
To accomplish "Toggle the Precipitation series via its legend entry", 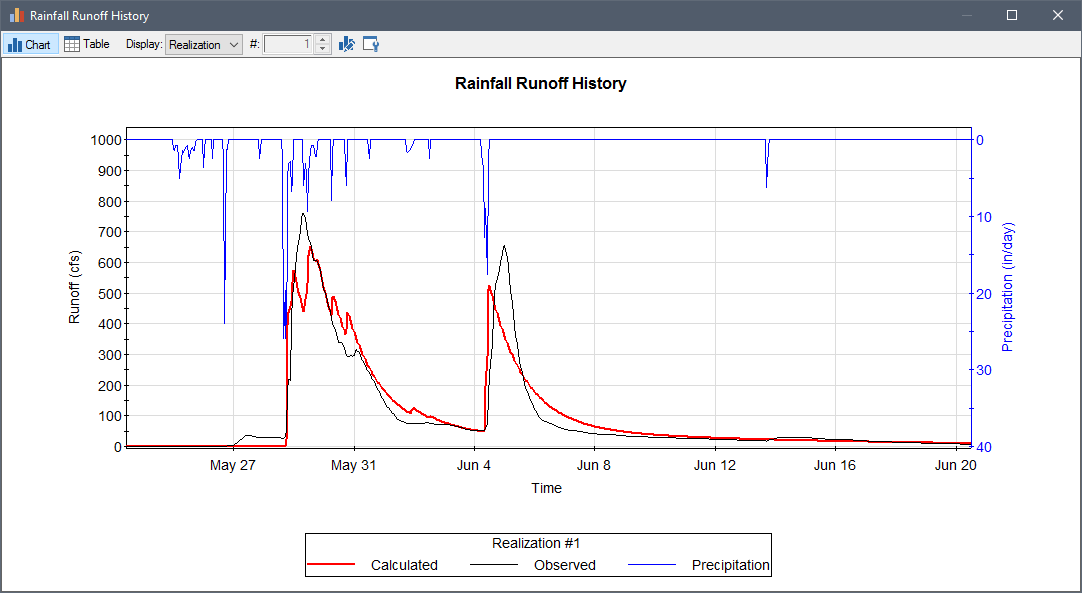I will [728, 565].
